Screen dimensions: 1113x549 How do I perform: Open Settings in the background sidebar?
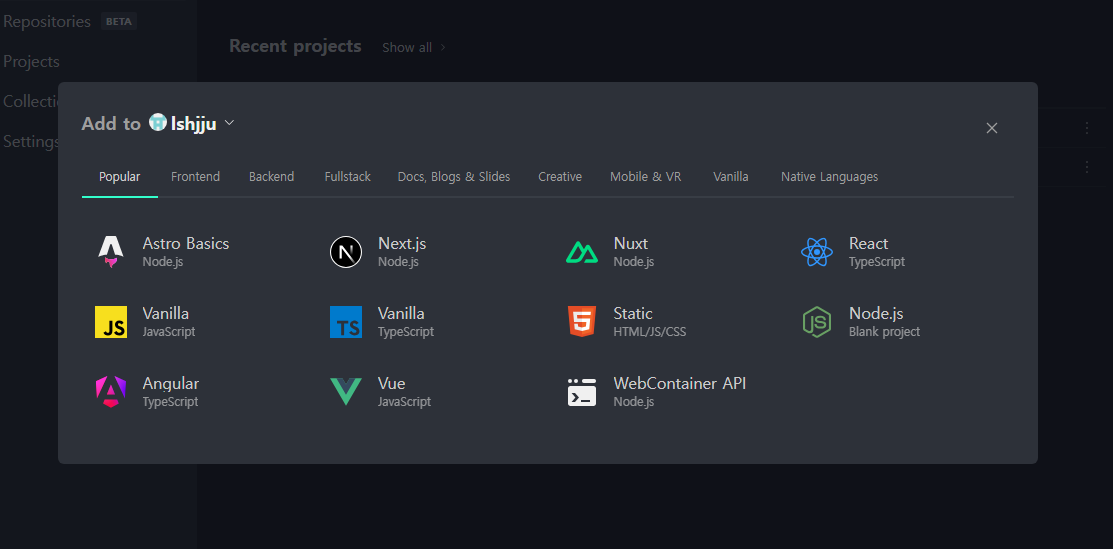(31, 141)
